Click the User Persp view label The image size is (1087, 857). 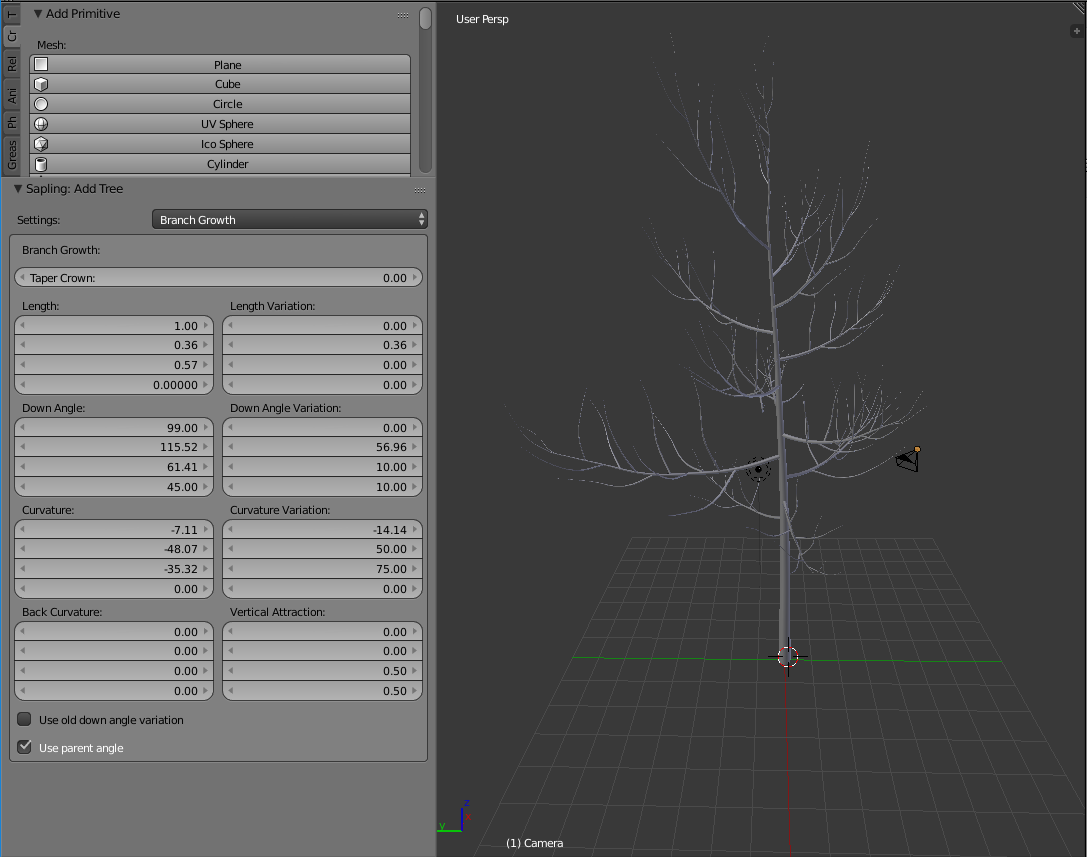click(482, 19)
